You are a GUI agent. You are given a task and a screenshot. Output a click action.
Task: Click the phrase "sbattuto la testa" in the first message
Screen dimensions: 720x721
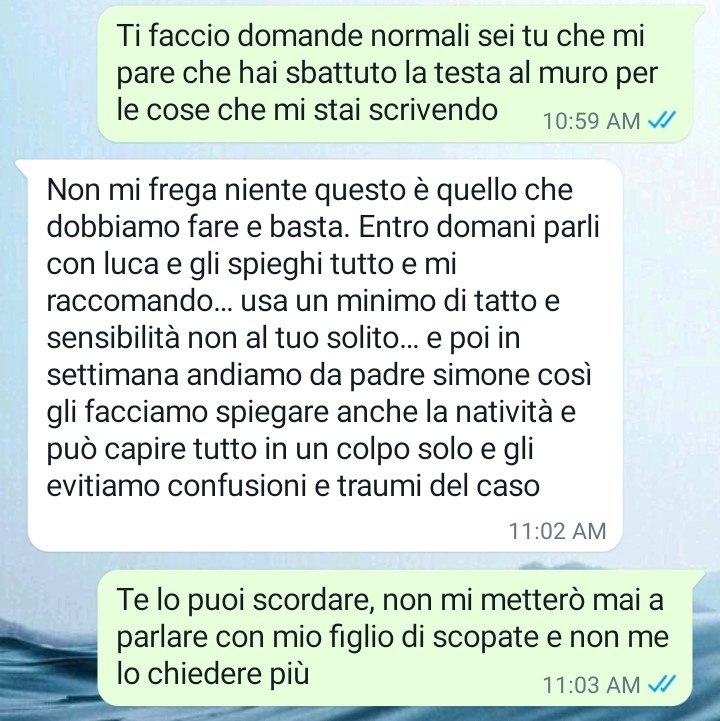tap(392, 74)
